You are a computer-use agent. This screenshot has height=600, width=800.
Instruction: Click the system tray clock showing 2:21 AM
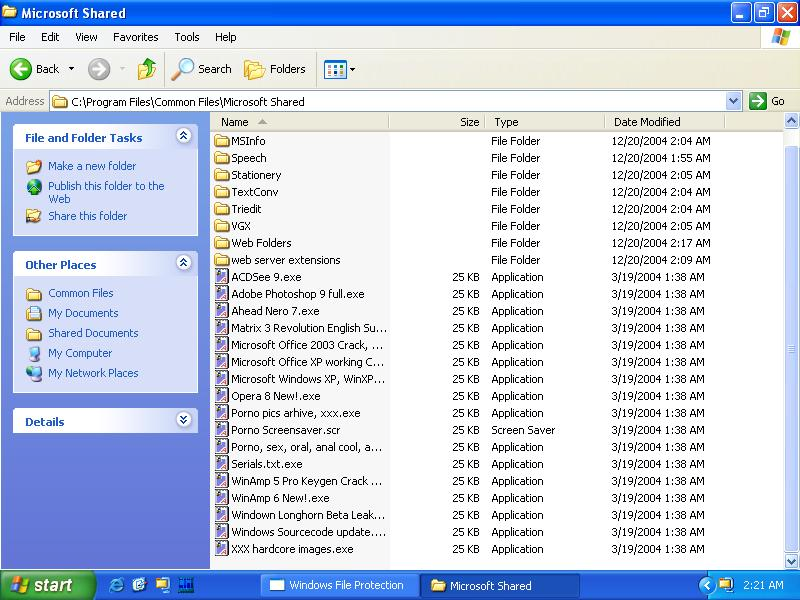pos(763,585)
